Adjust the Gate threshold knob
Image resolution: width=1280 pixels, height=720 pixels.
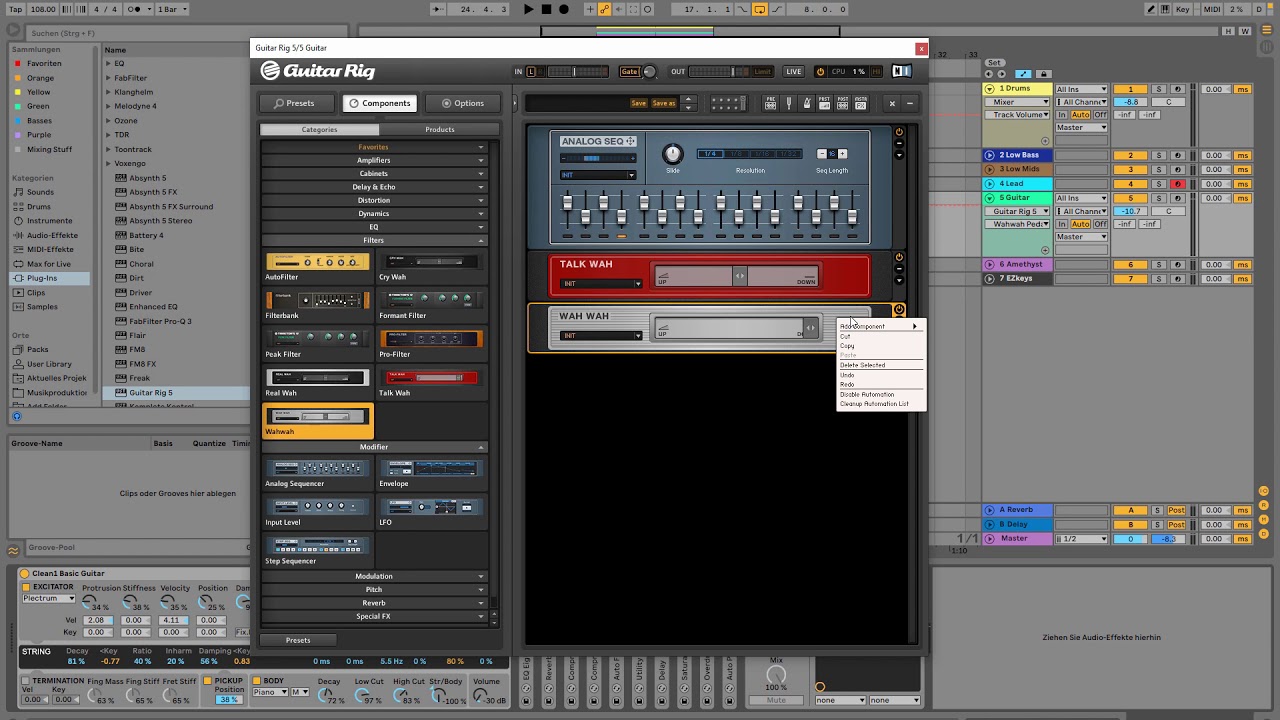(x=650, y=71)
